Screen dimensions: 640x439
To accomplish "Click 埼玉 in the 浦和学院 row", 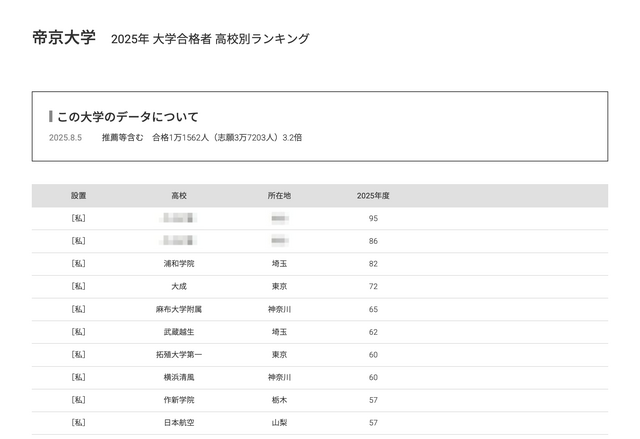I will pos(279,264).
